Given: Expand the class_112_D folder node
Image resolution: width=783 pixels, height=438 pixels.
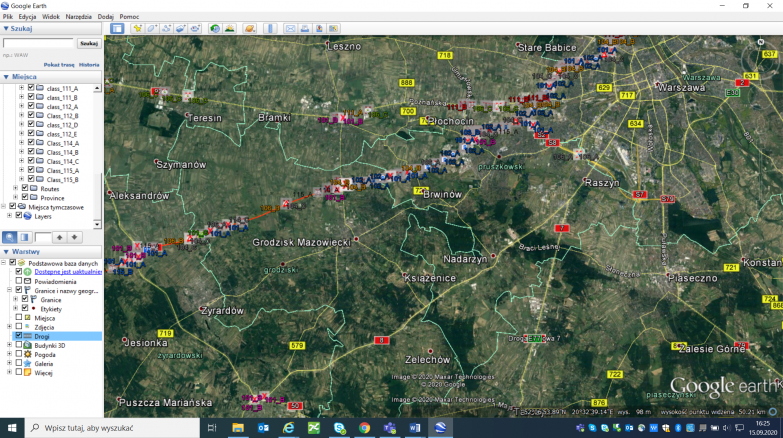Looking at the screenshot, I should click(21, 124).
